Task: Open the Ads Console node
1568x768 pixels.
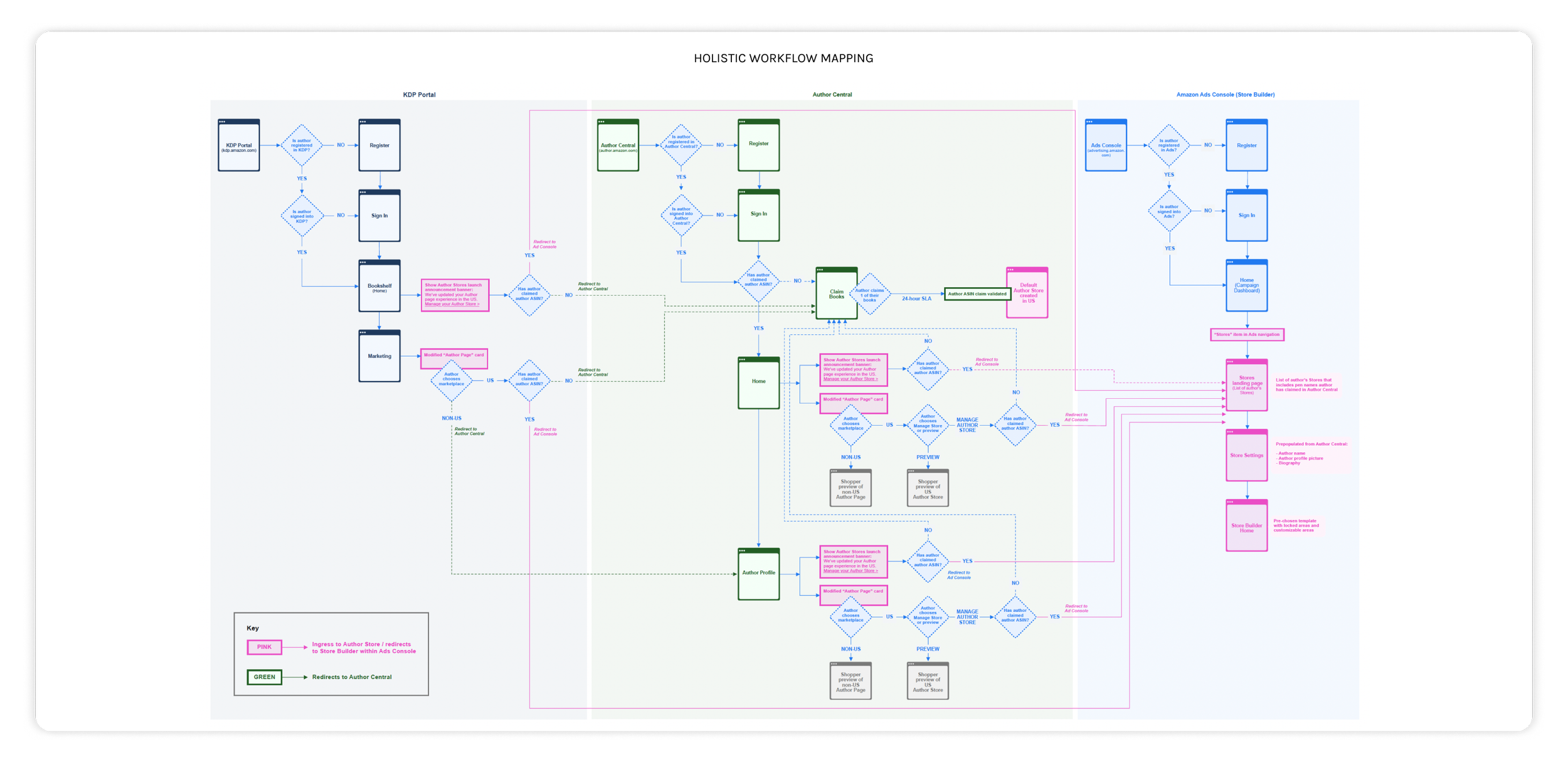Action: (1107, 145)
